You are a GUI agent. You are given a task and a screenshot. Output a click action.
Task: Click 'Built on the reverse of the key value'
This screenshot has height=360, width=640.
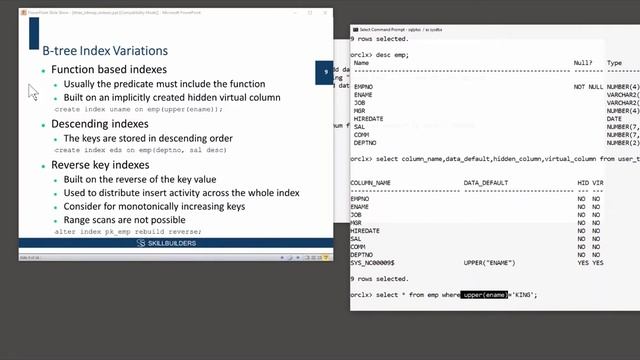(140, 180)
